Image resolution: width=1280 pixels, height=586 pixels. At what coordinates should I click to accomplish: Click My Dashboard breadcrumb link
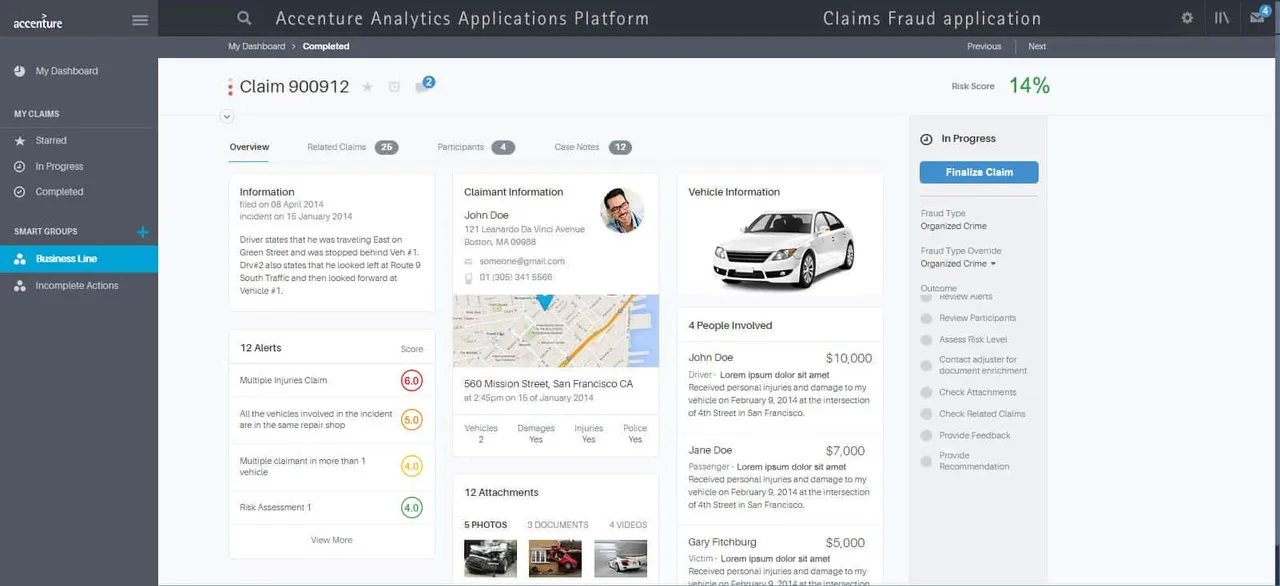click(x=256, y=46)
